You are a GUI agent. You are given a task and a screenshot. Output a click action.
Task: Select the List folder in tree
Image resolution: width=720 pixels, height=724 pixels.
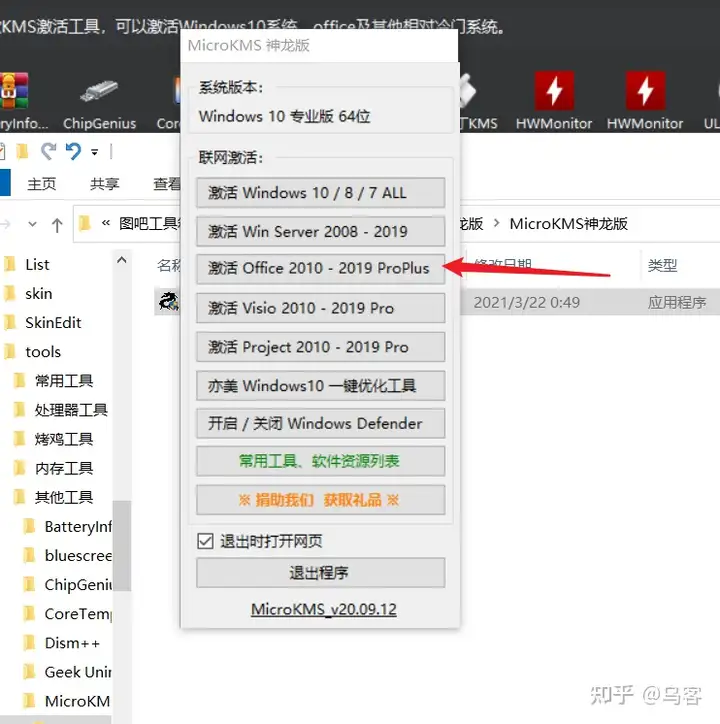point(37,265)
